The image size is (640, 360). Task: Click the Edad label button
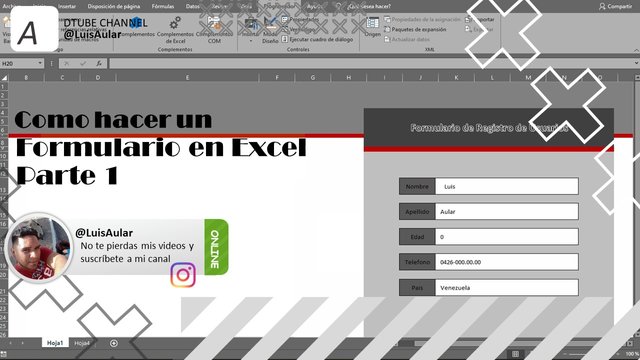click(x=417, y=237)
